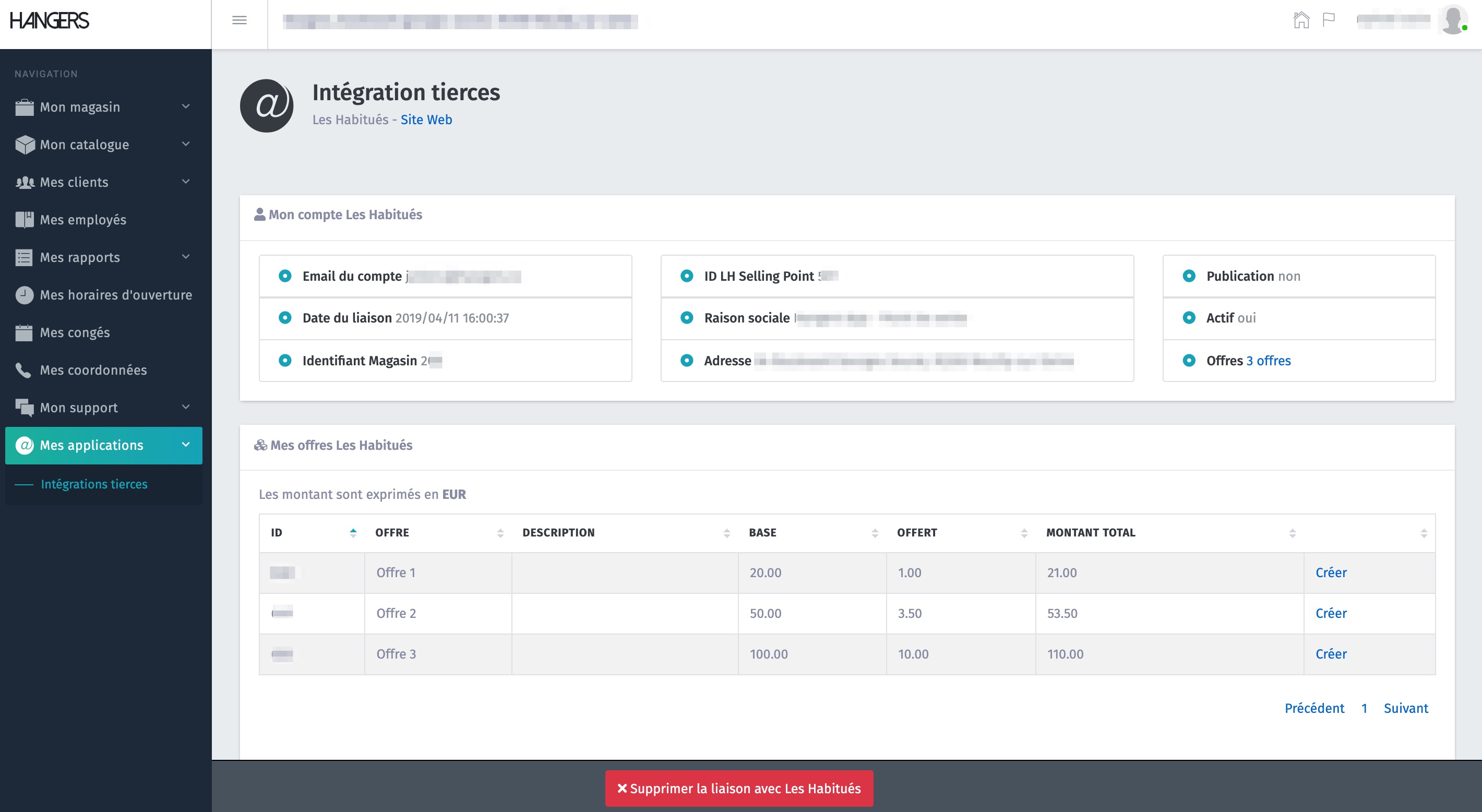Go to Suivant page
The image size is (1482, 812).
1405,709
